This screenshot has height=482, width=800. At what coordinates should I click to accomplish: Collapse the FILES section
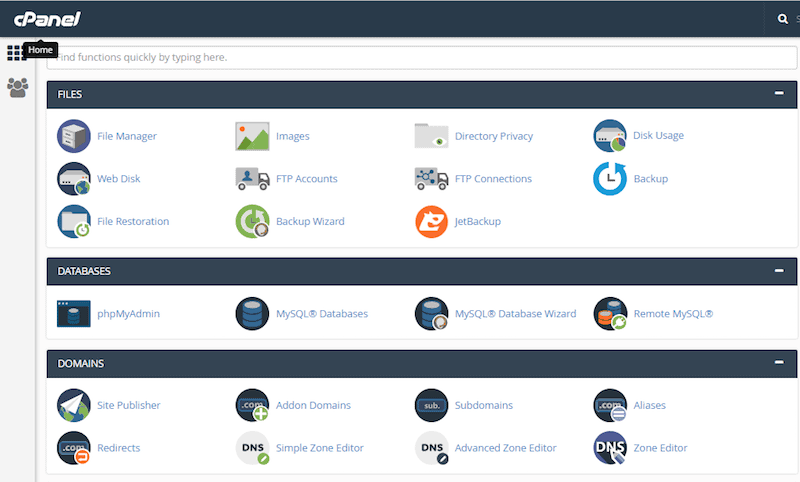[779, 93]
